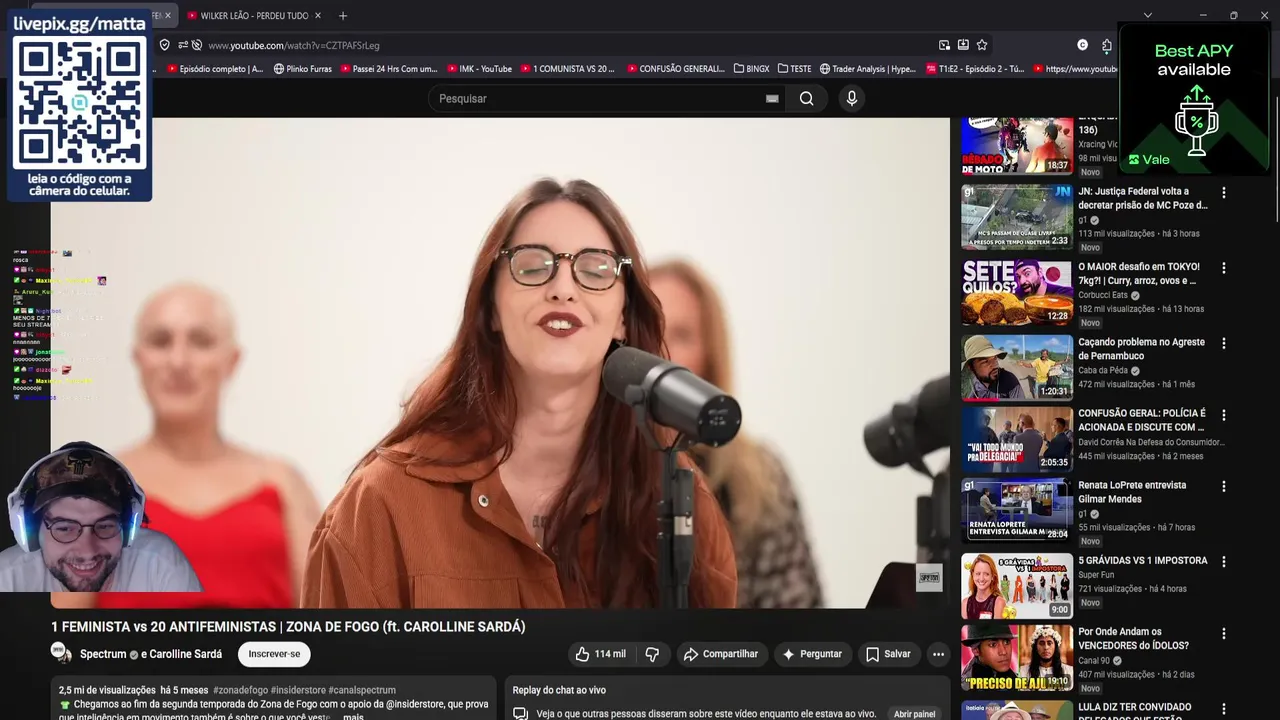Screen dimensions: 1280x720
Task: Click the browser address bar URL
Action: coord(294,45)
